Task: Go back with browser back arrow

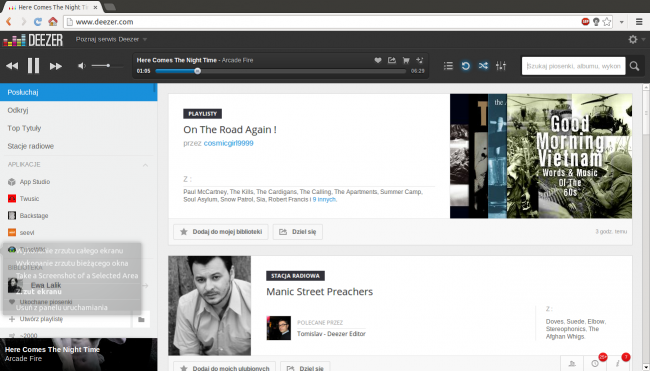Action: [9, 22]
